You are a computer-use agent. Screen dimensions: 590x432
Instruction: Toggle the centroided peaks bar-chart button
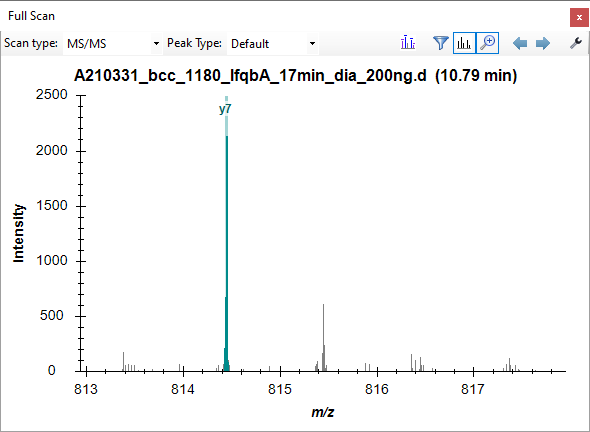click(464, 43)
